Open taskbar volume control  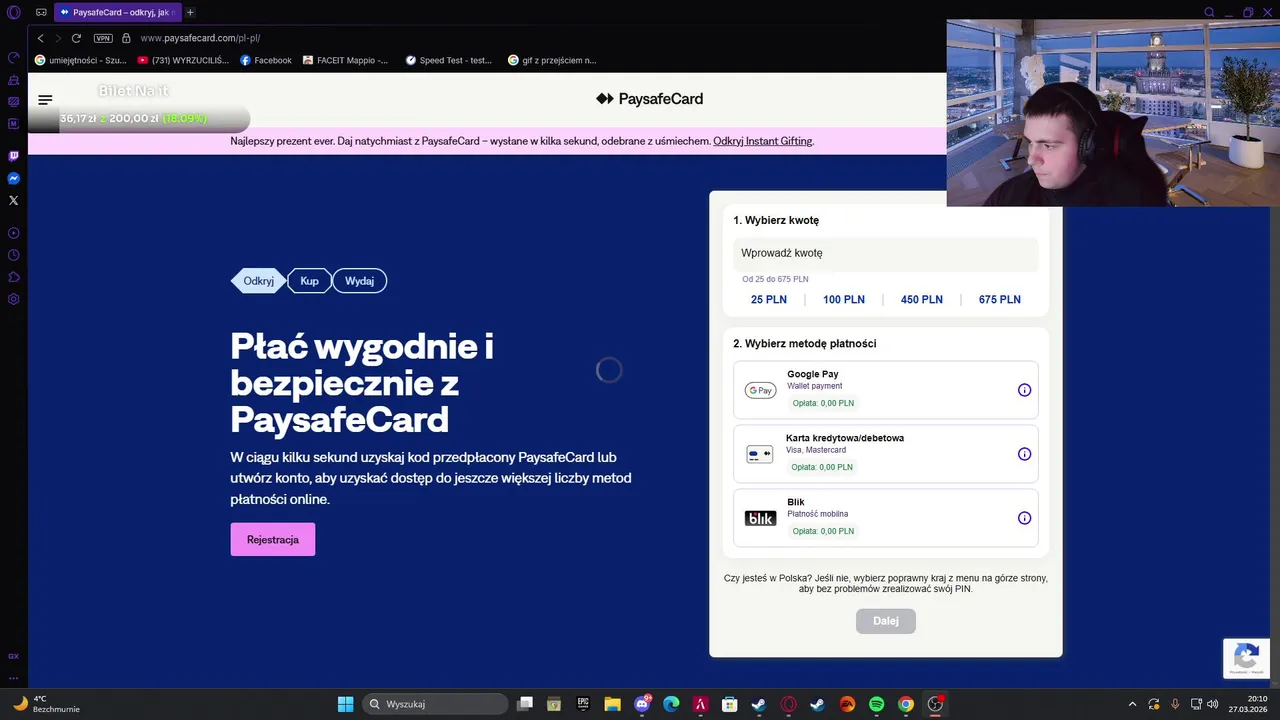1213,704
